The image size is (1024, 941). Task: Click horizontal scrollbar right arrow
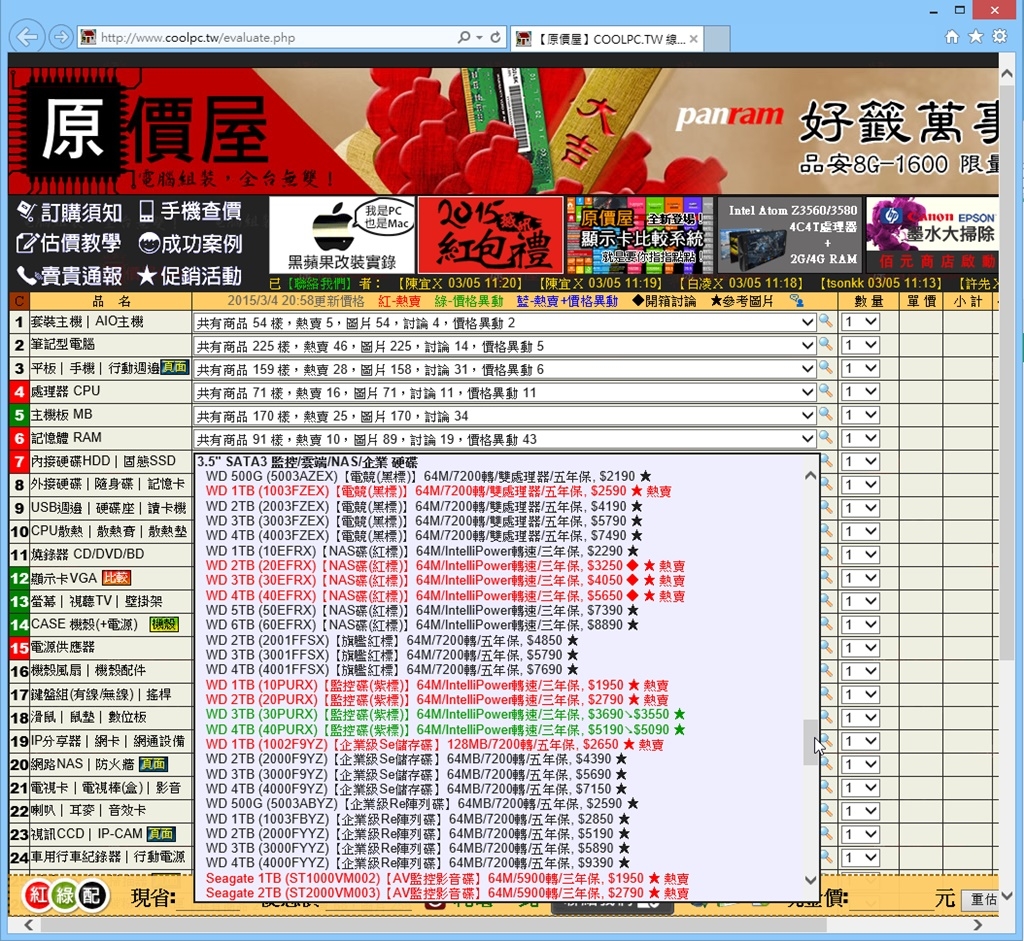[978, 925]
